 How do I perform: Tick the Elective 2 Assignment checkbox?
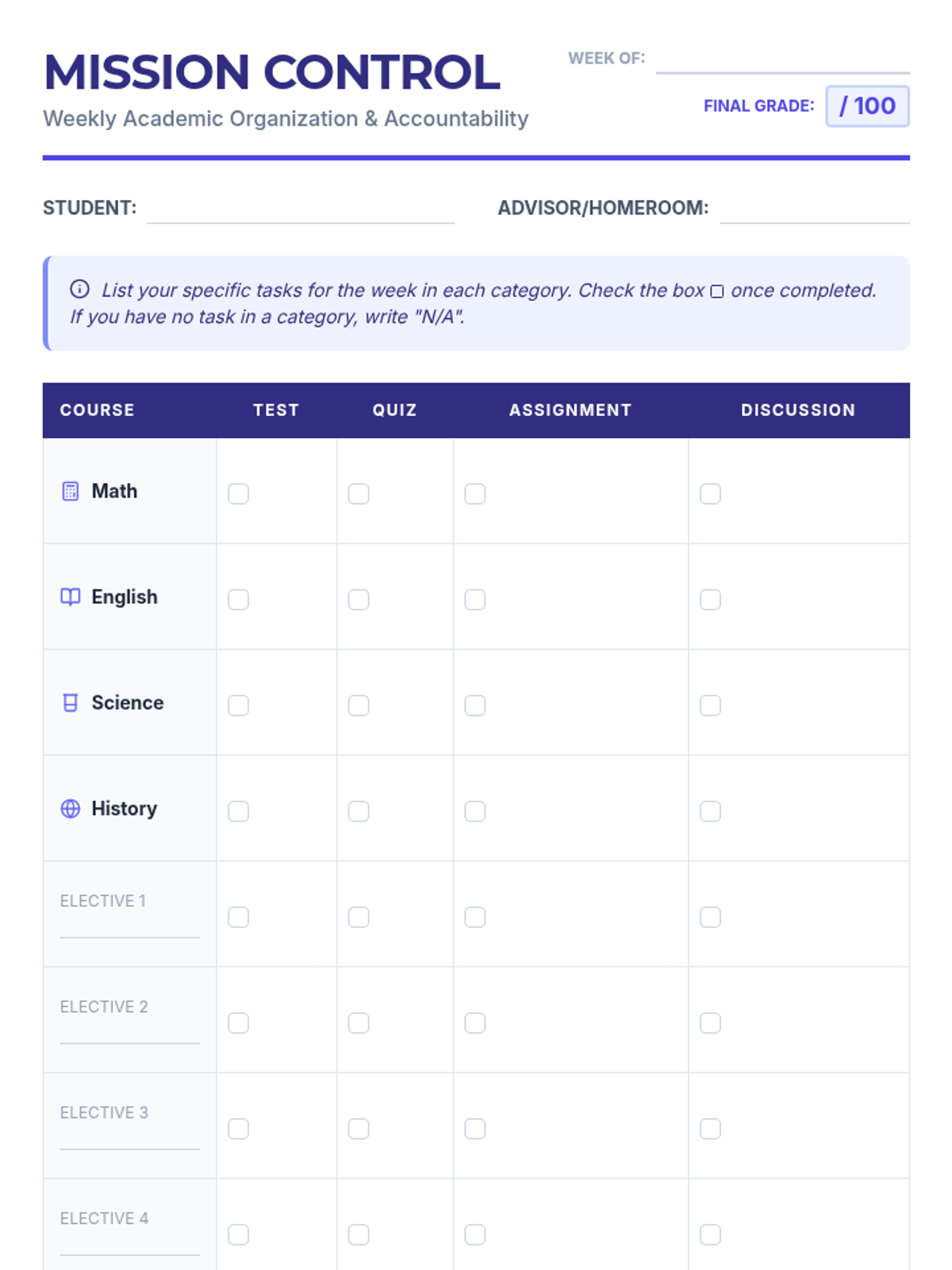[475, 1023]
